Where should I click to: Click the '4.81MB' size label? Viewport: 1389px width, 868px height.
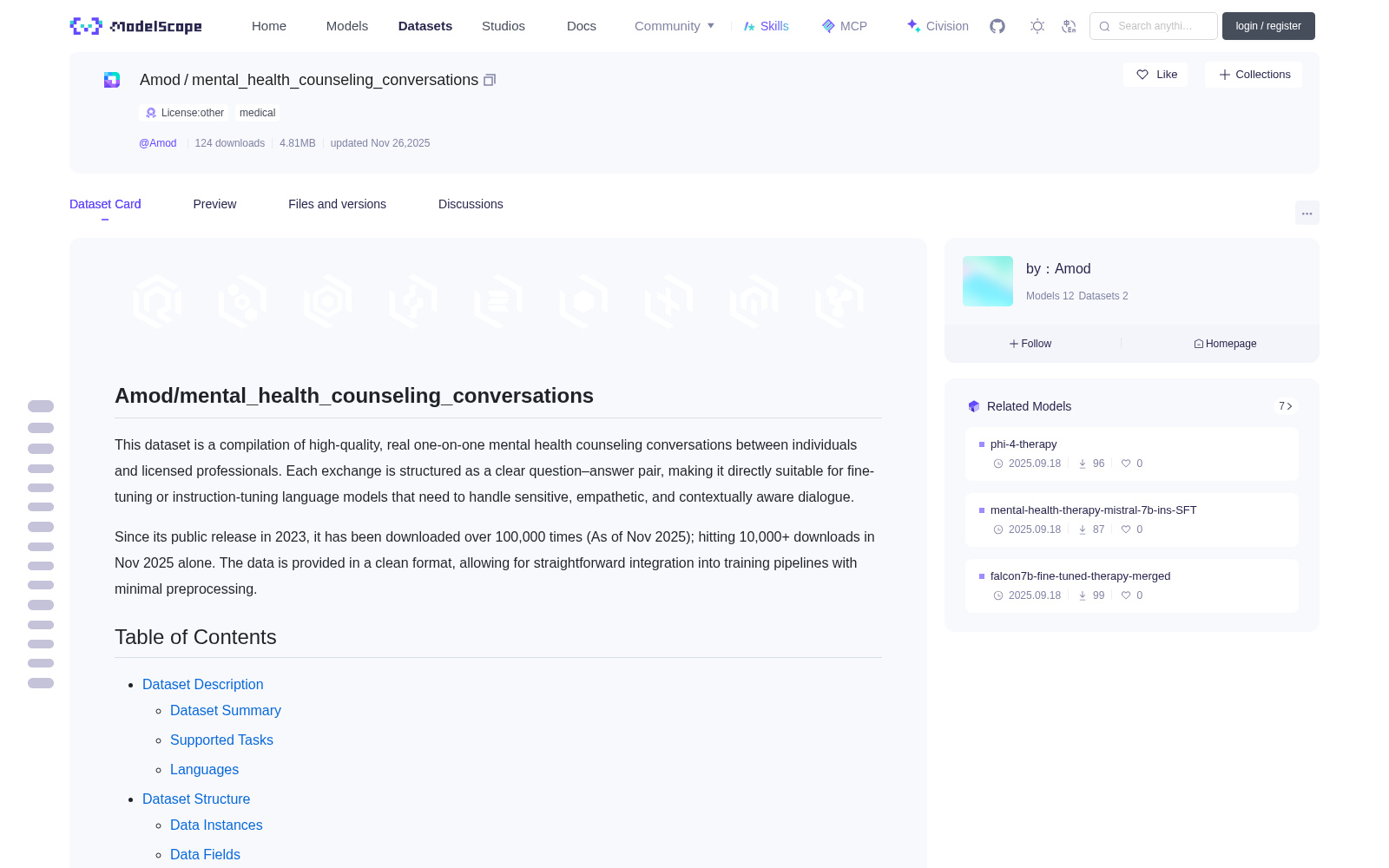298,143
